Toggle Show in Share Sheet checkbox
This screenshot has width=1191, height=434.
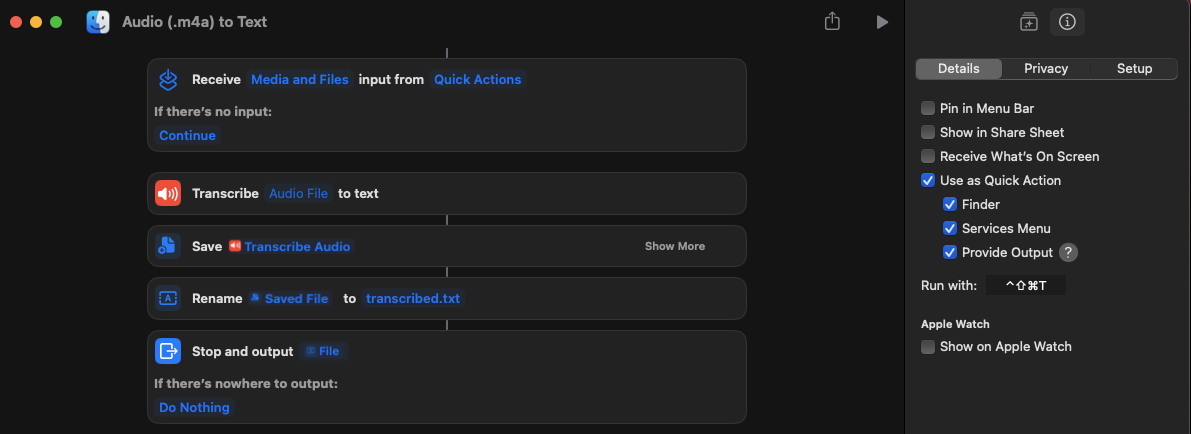click(x=928, y=132)
